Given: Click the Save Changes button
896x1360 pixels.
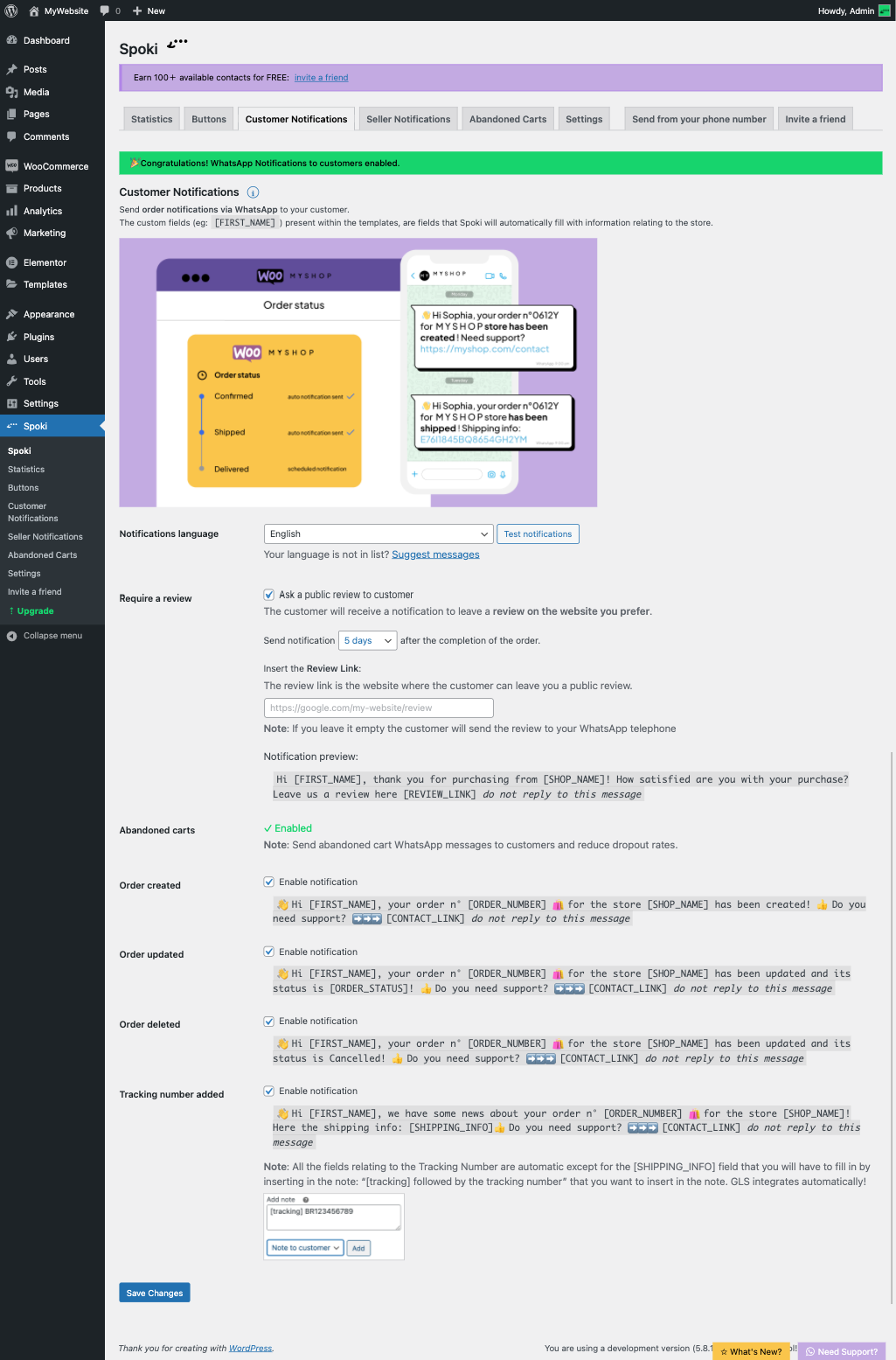Looking at the screenshot, I should coord(155,1293).
